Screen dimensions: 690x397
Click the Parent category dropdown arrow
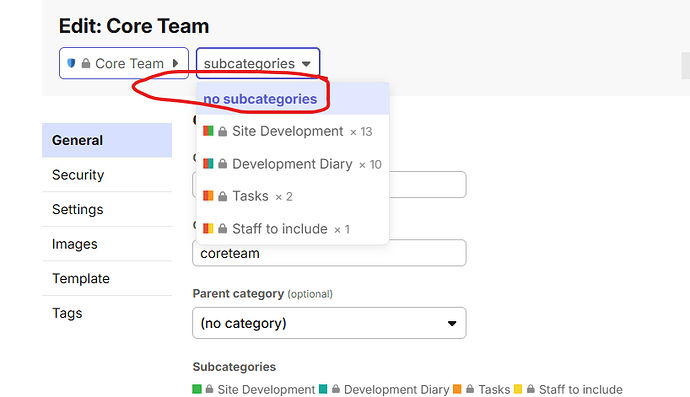coord(451,323)
